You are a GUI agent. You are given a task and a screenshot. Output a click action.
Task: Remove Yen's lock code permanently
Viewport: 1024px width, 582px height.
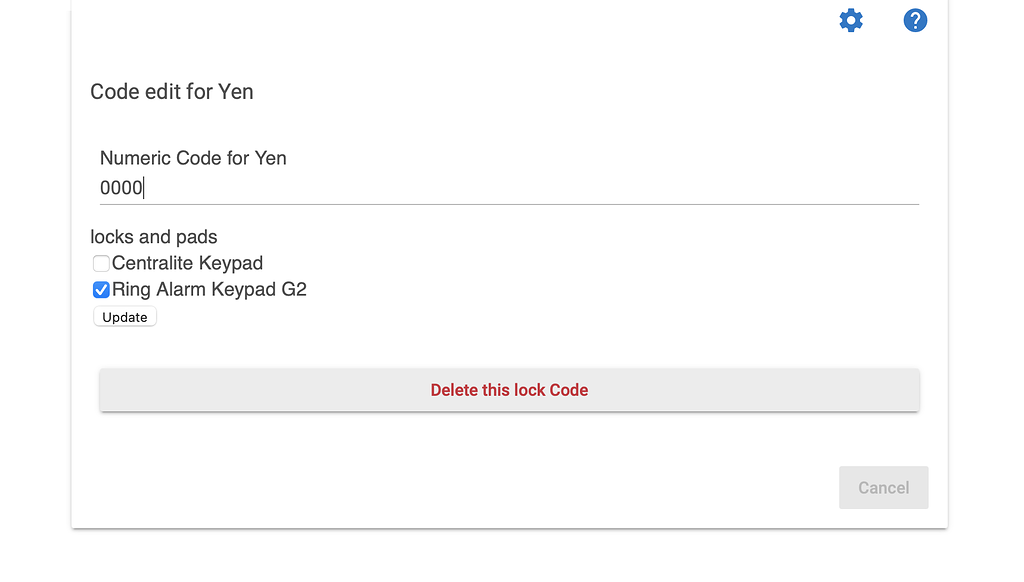pyautogui.click(x=509, y=389)
